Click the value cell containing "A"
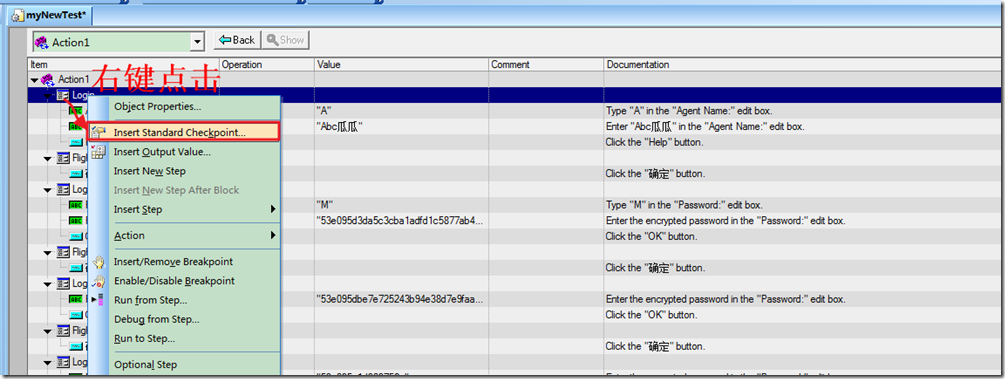This screenshot has width=1005, height=379. tap(401, 110)
